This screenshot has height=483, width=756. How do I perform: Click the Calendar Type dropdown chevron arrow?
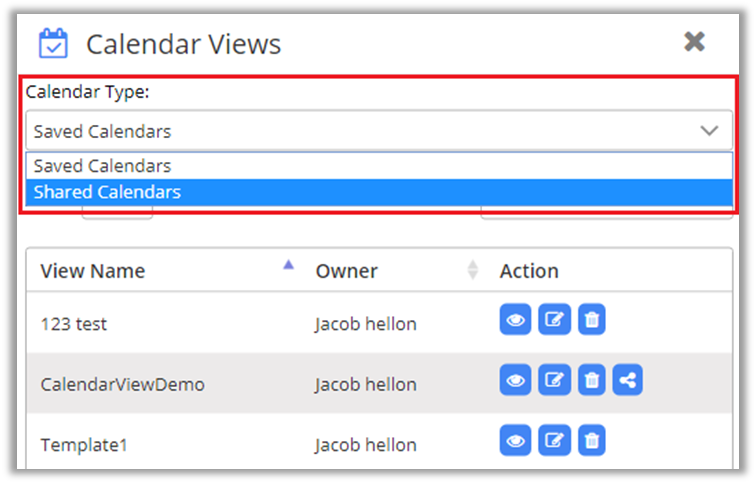(x=709, y=131)
